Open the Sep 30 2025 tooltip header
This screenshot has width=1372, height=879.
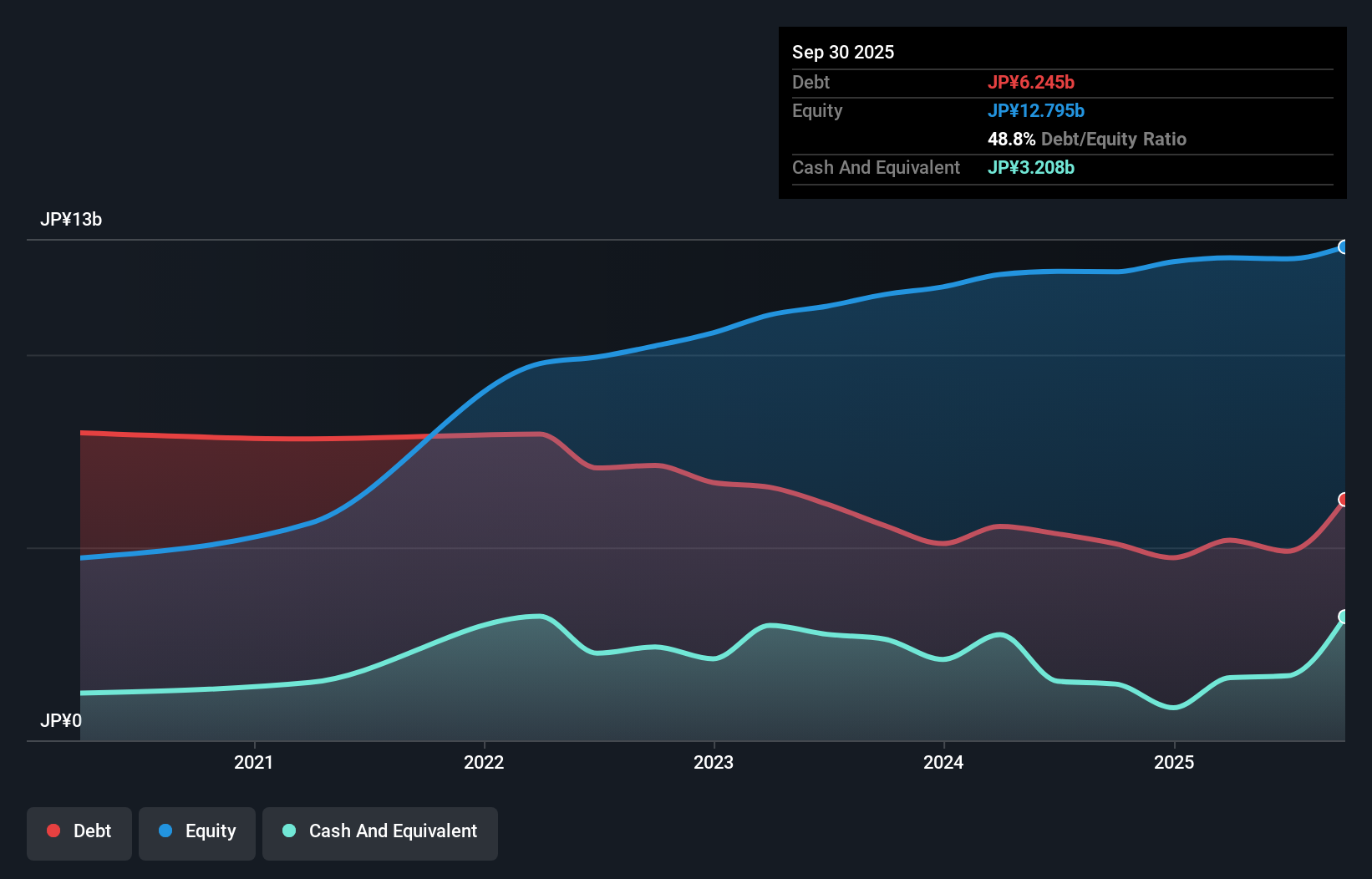[x=843, y=52]
